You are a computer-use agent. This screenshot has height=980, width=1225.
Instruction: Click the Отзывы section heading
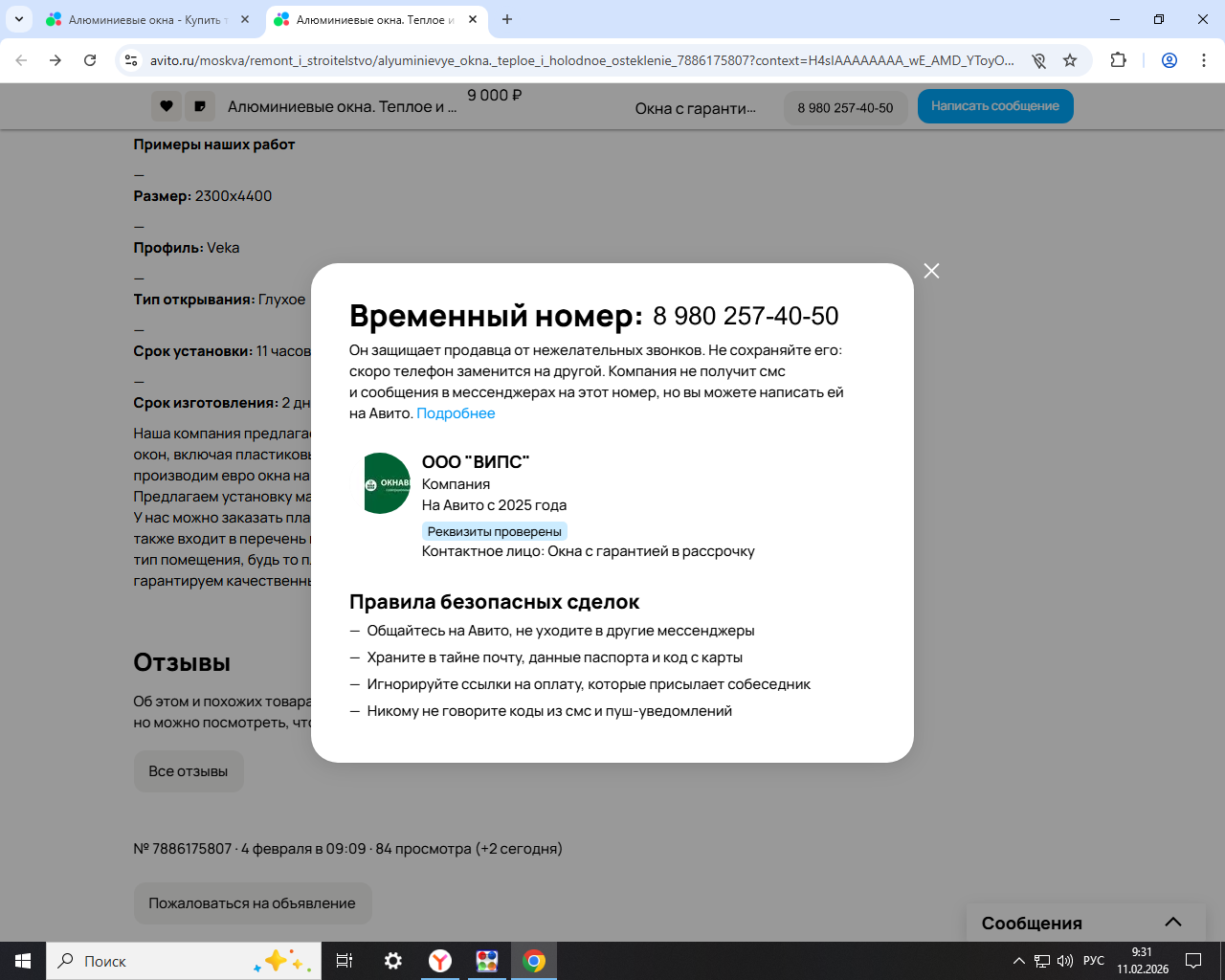pyautogui.click(x=182, y=662)
